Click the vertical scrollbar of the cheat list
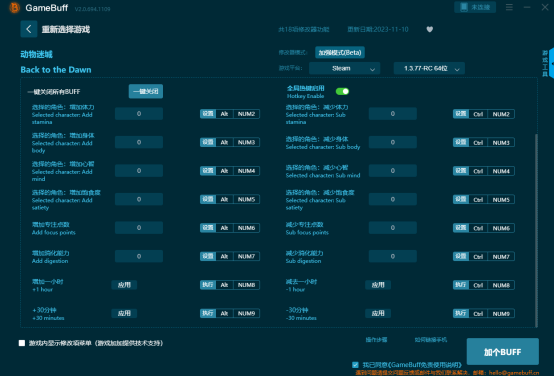This screenshot has height=376, width=554. pos(536,230)
